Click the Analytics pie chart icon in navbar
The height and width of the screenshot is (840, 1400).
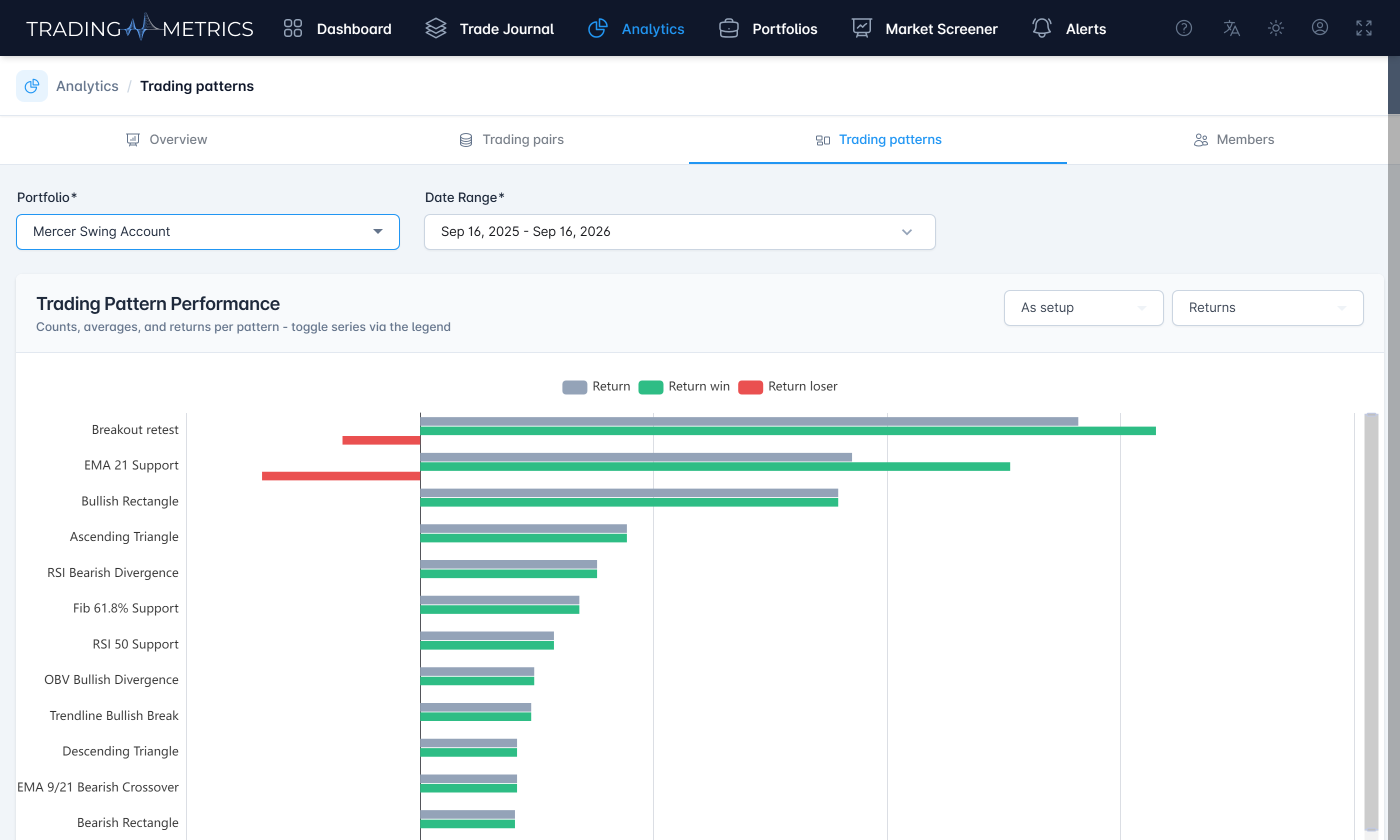click(597, 28)
